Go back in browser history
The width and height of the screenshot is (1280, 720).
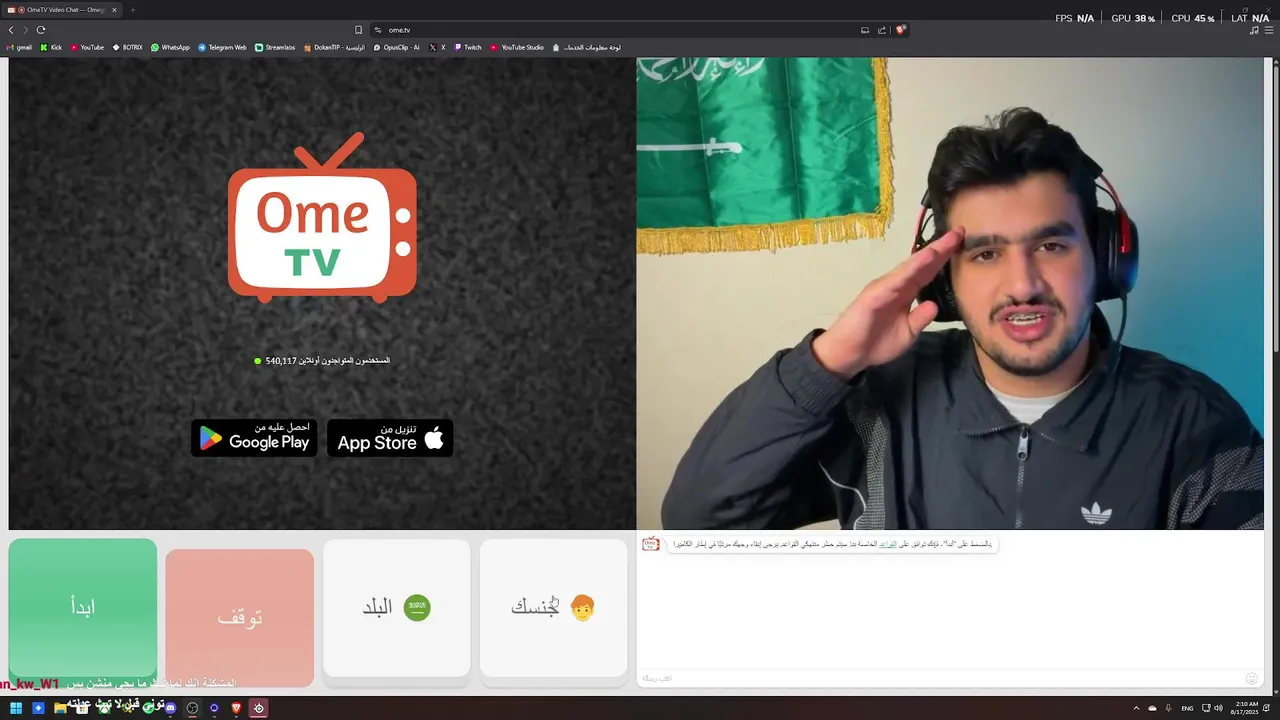point(11,30)
